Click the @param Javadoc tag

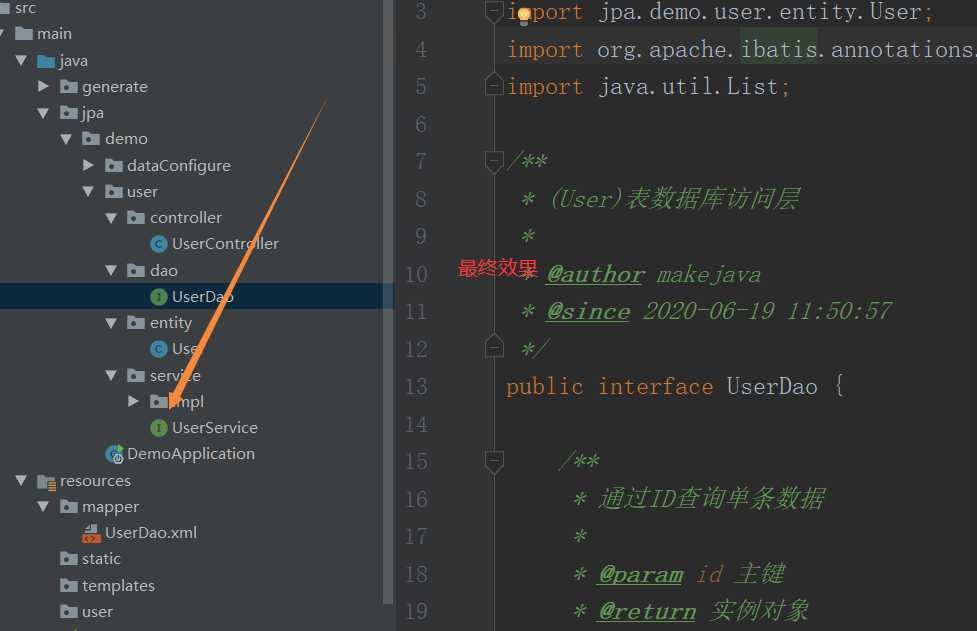click(x=641, y=574)
